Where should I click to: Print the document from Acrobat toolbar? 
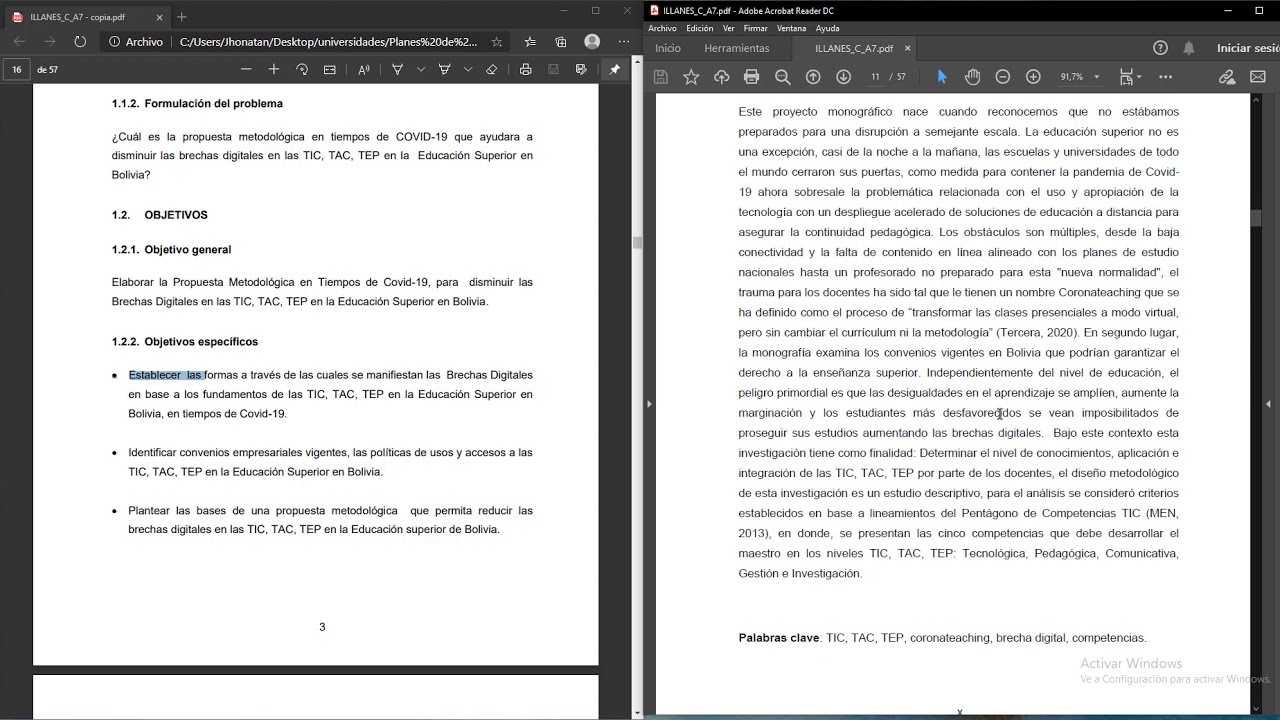pos(752,77)
